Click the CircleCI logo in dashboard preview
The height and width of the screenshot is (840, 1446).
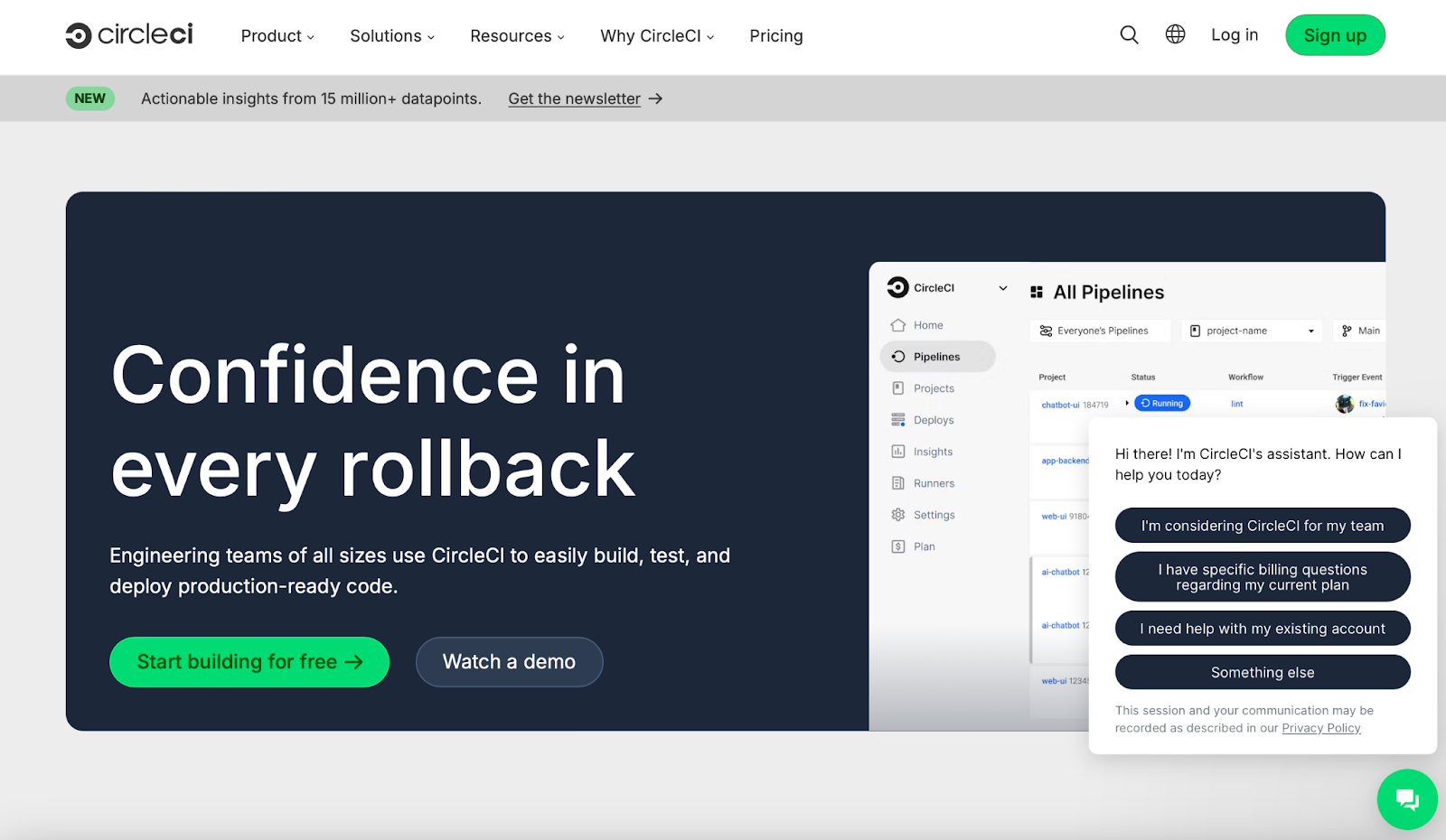(897, 287)
